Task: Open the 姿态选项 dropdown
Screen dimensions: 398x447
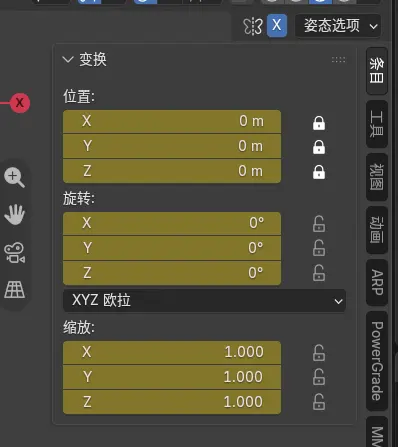Action: pos(338,26)
